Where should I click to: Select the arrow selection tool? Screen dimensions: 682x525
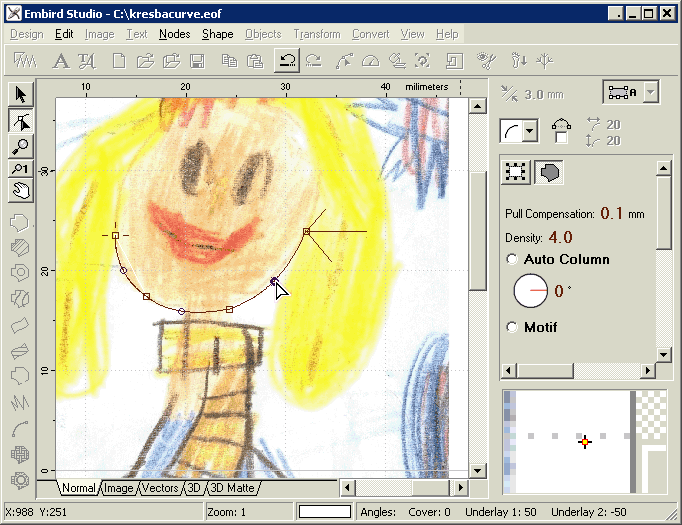[20, 95]
